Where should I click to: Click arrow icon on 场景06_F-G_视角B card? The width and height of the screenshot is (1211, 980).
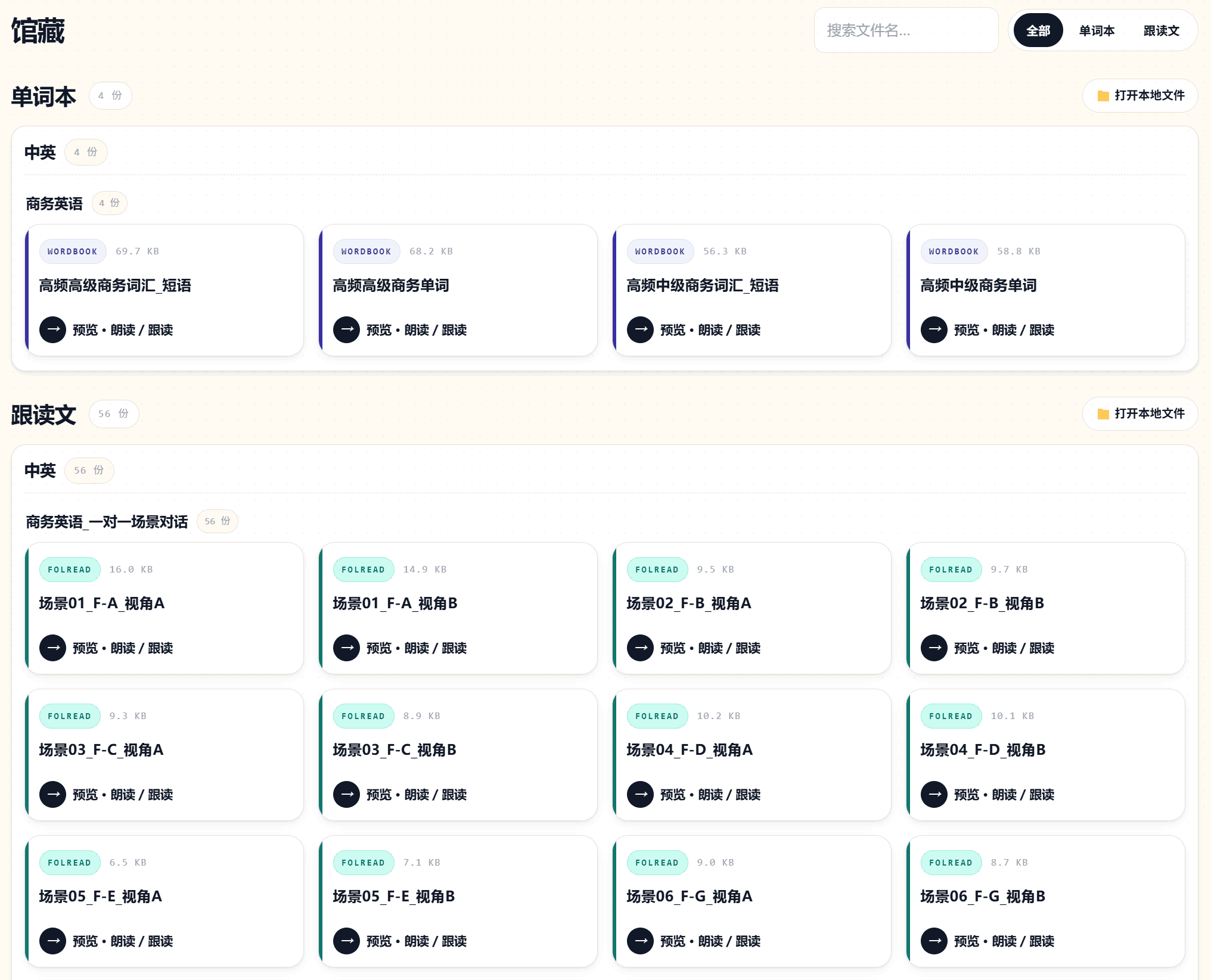click(934, 941)
